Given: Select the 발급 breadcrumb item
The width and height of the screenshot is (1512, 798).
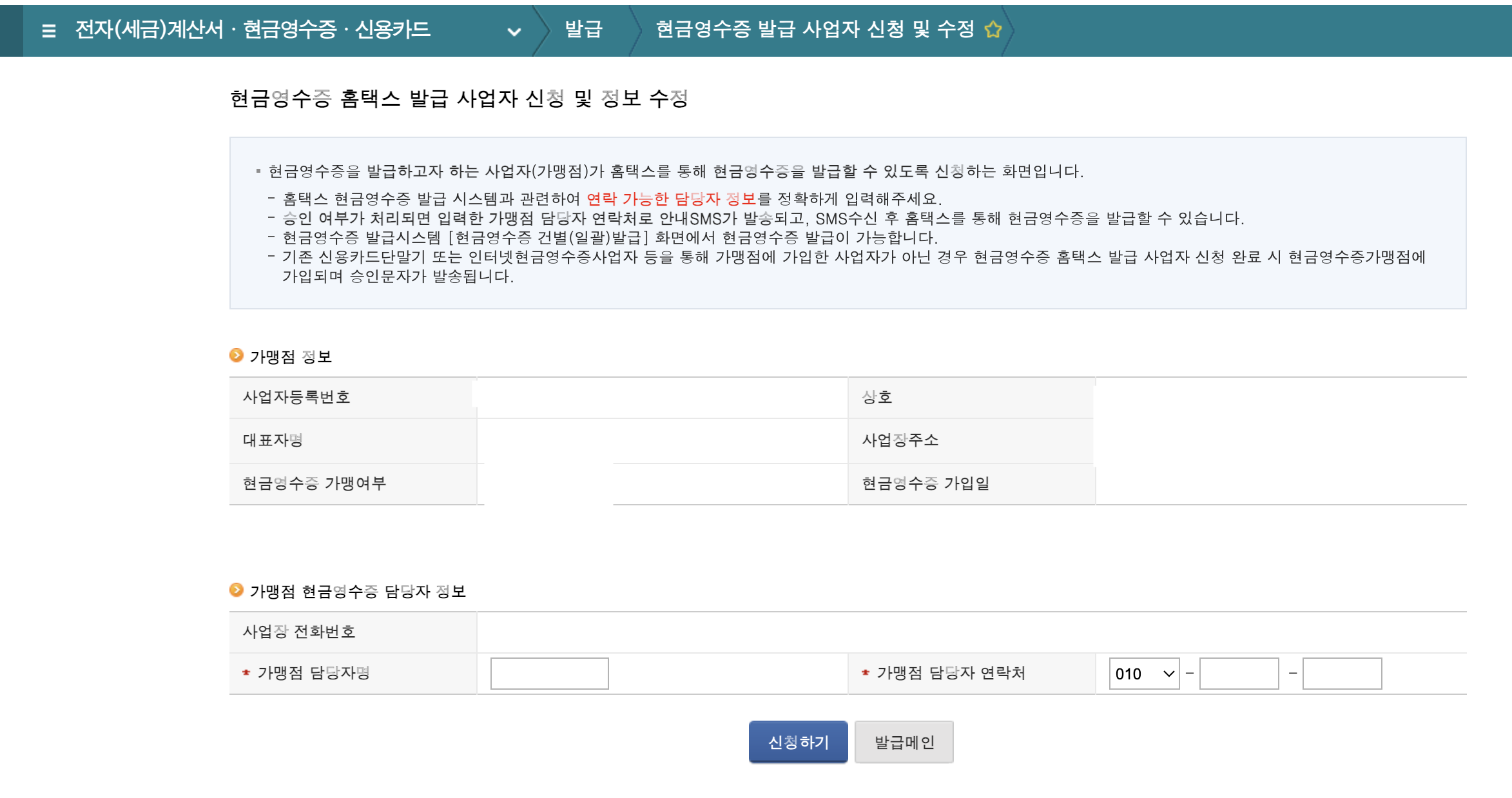Looking at the screenshot, I should click(x=583, y=30).
